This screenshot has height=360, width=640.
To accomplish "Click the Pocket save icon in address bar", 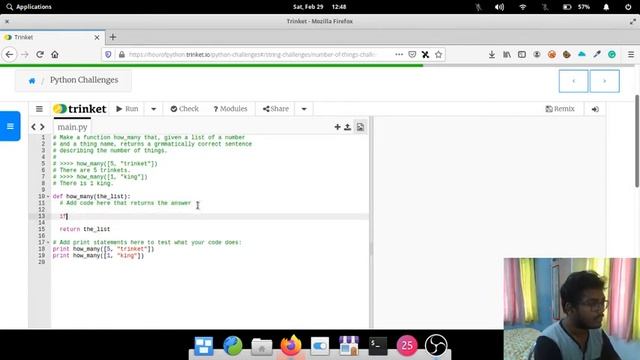I will pyautogui.click(x=412, y=54).
